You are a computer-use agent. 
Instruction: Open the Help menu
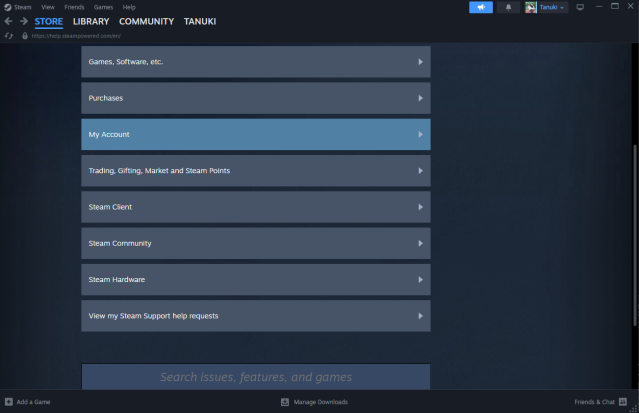(129, 7)
